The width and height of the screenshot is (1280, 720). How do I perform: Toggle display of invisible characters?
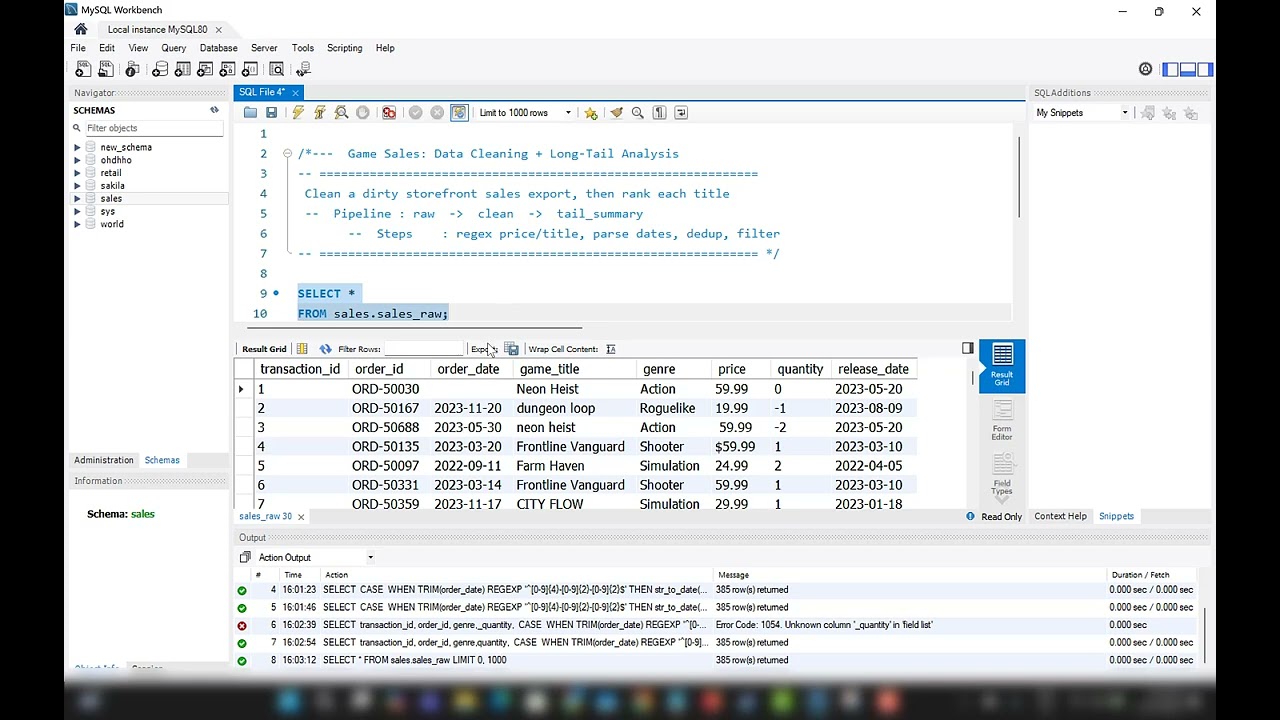pos(659,113)
